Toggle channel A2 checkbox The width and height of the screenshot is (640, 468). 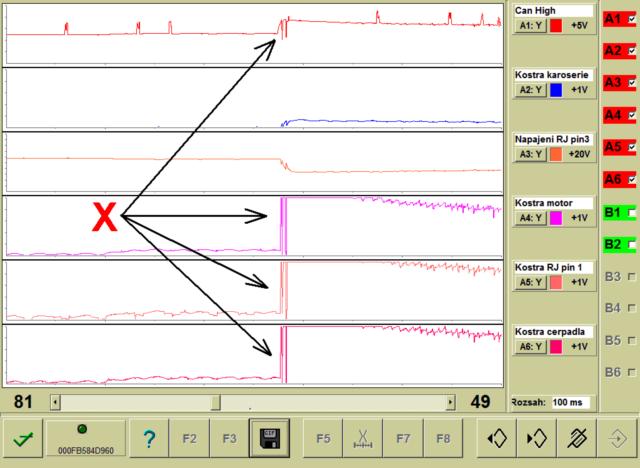(632, 51)
